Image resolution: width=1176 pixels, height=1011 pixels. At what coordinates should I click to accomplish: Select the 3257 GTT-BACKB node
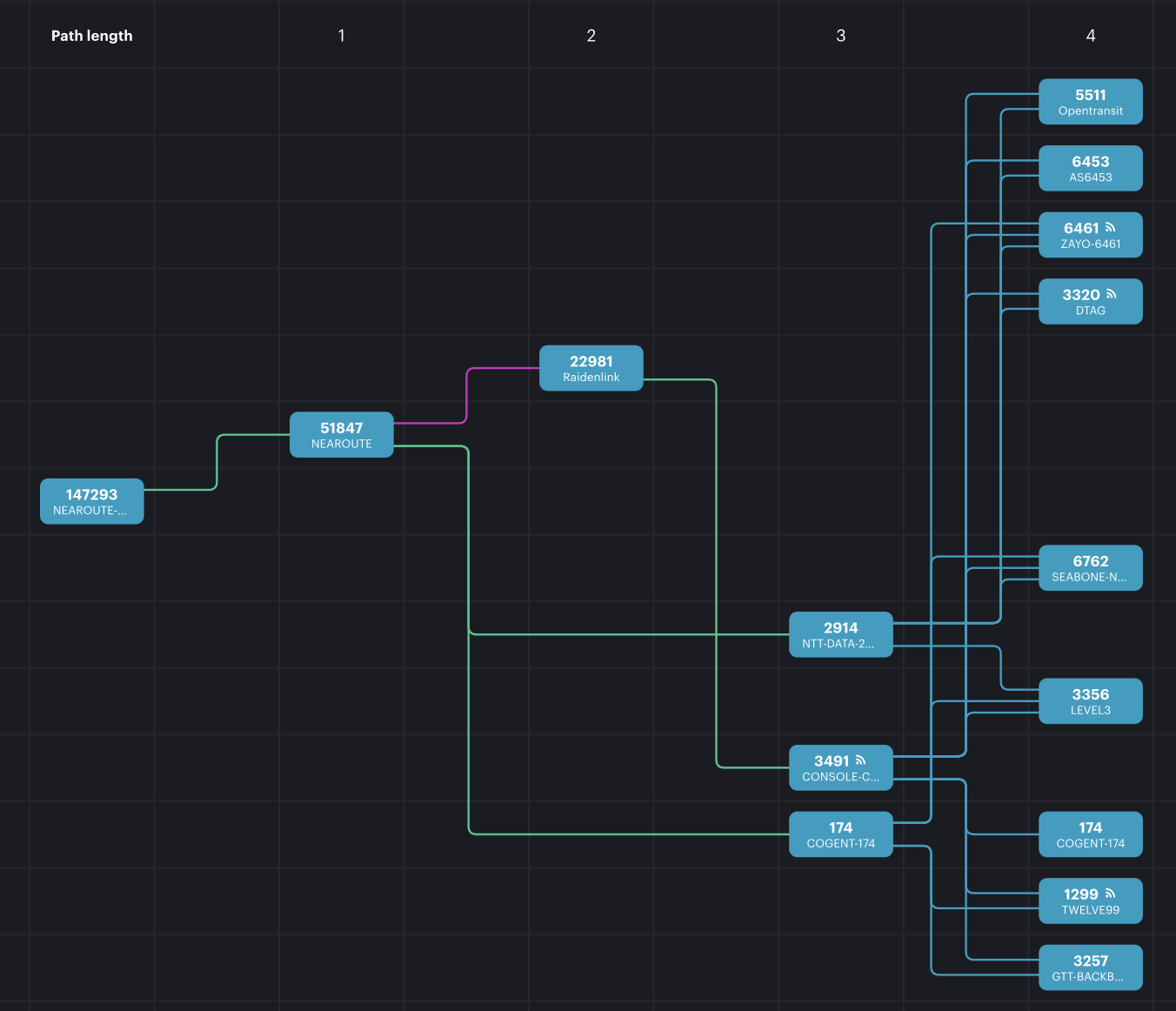pos(1090,967)
